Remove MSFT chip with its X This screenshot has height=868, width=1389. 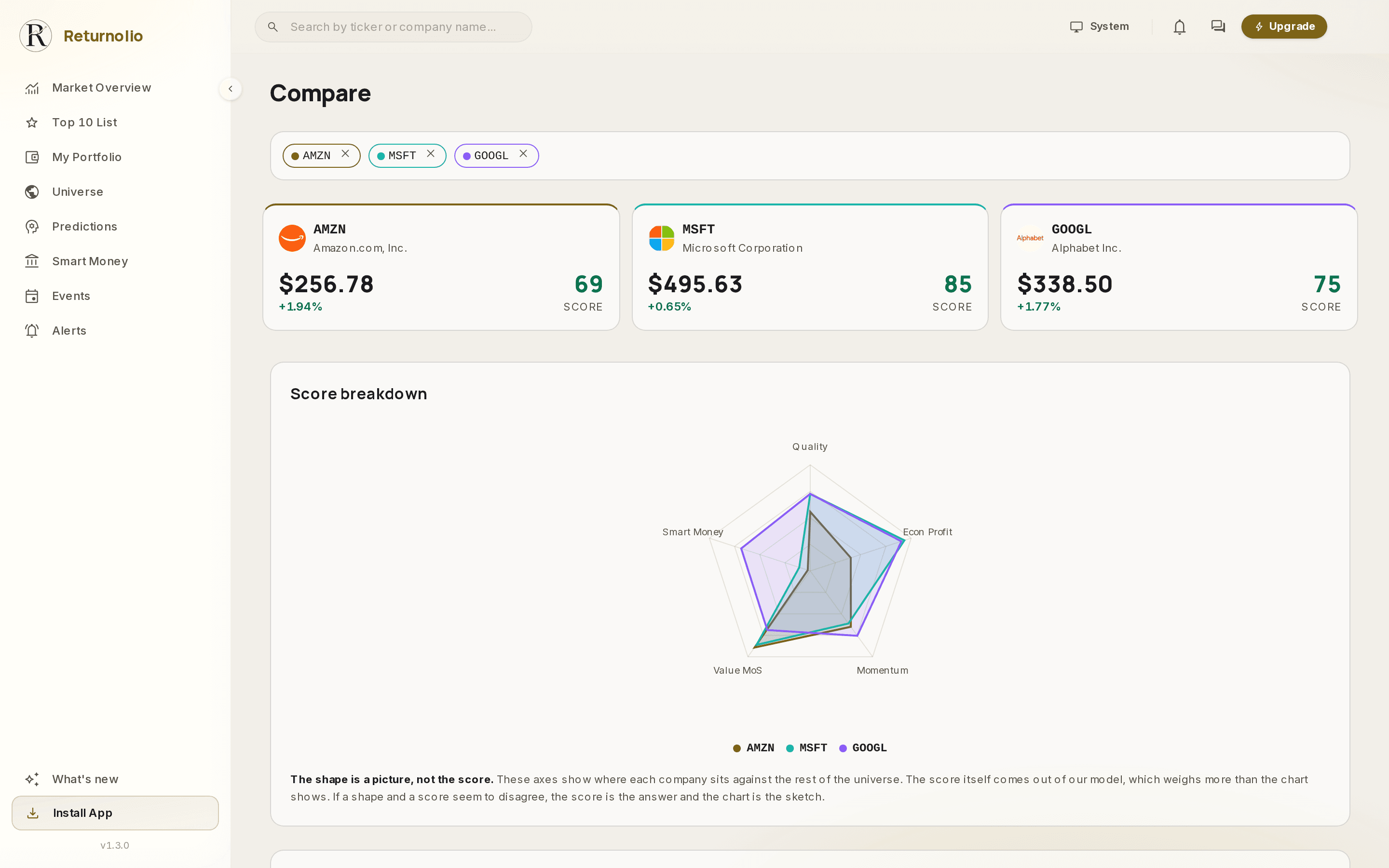[x=431, y=154]
